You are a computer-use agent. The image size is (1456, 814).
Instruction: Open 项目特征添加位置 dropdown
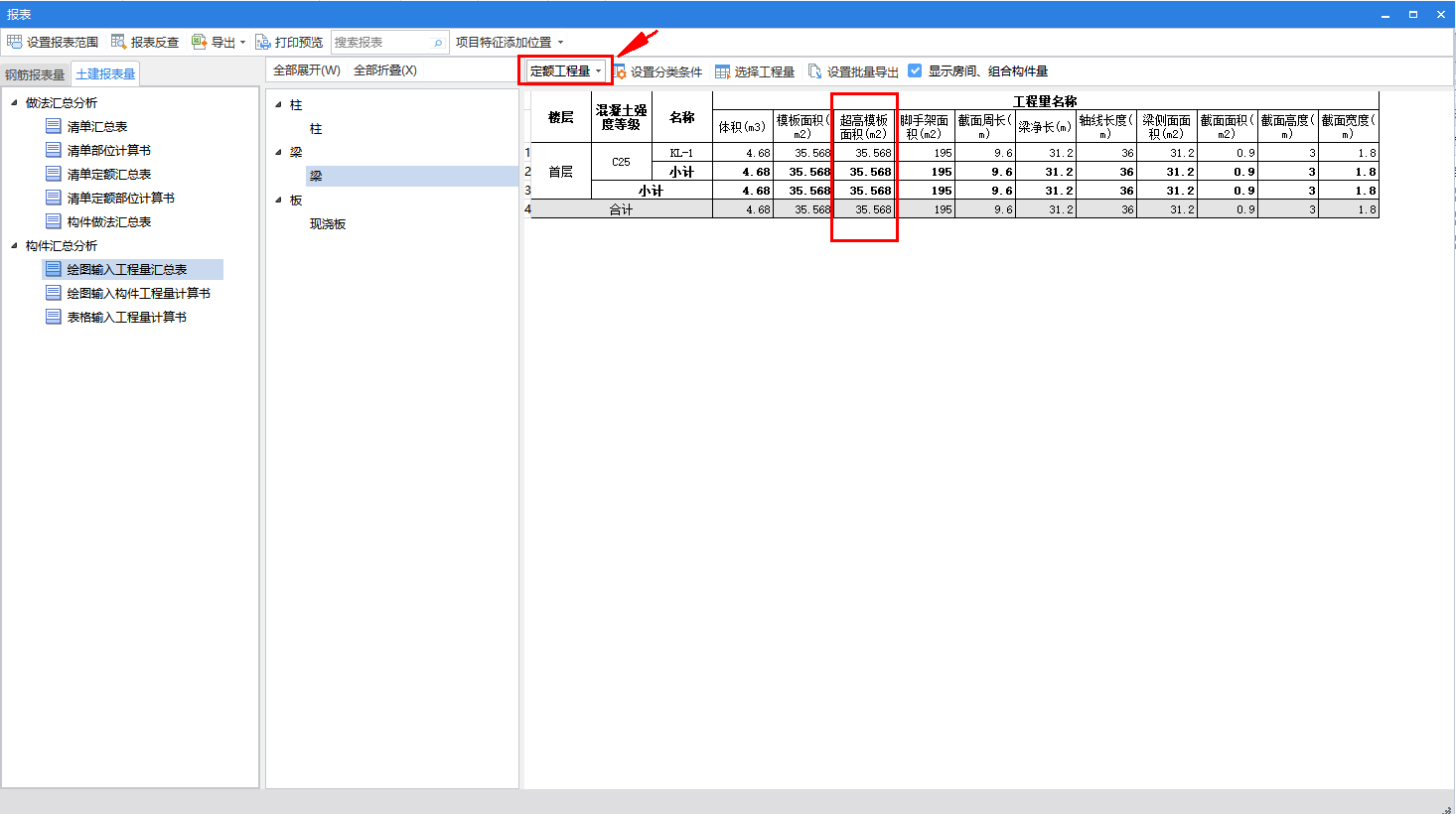(x=510, y=42)
